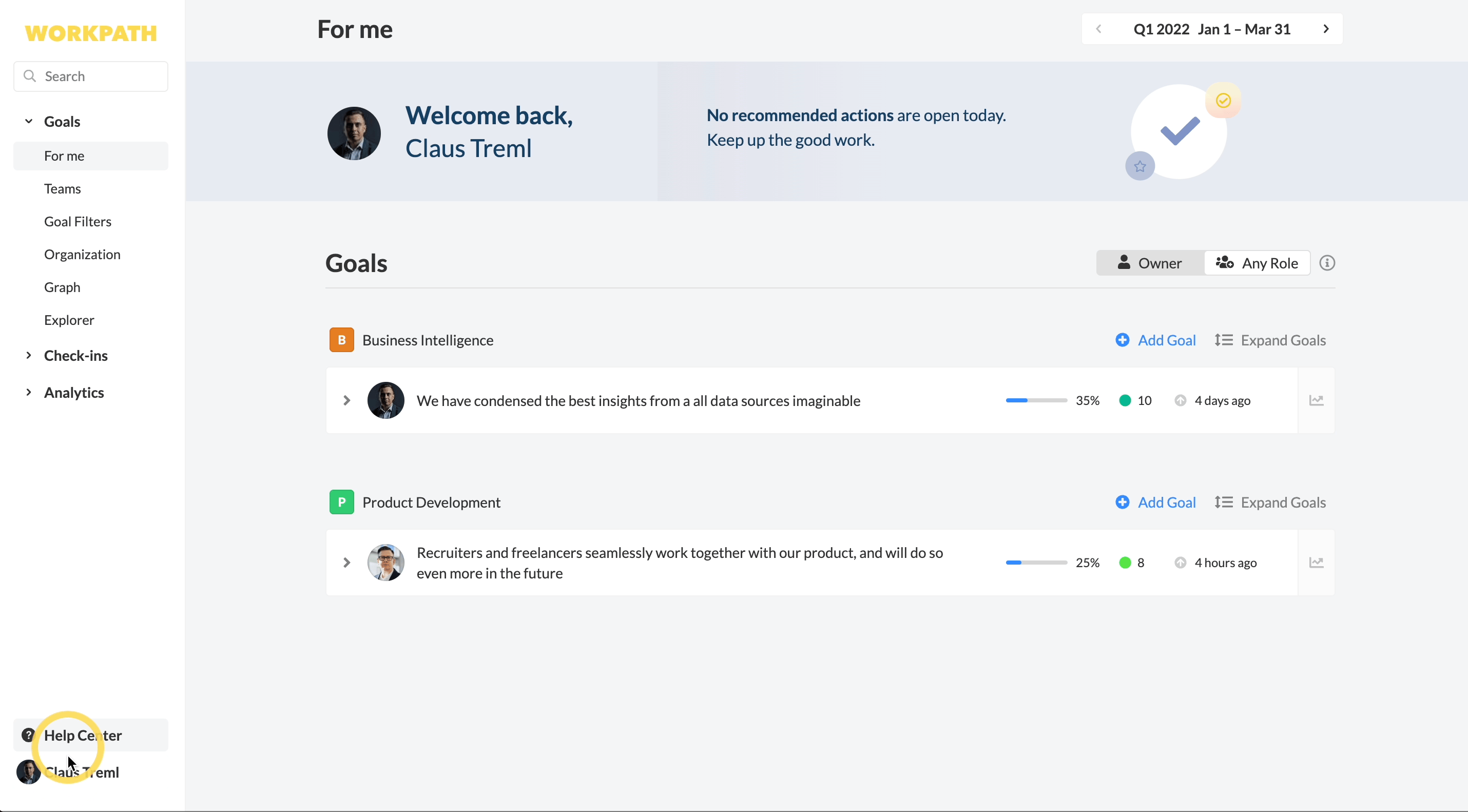Click the search magnifier icon
The image size is (1468, 812).
[x=30, y=76]
